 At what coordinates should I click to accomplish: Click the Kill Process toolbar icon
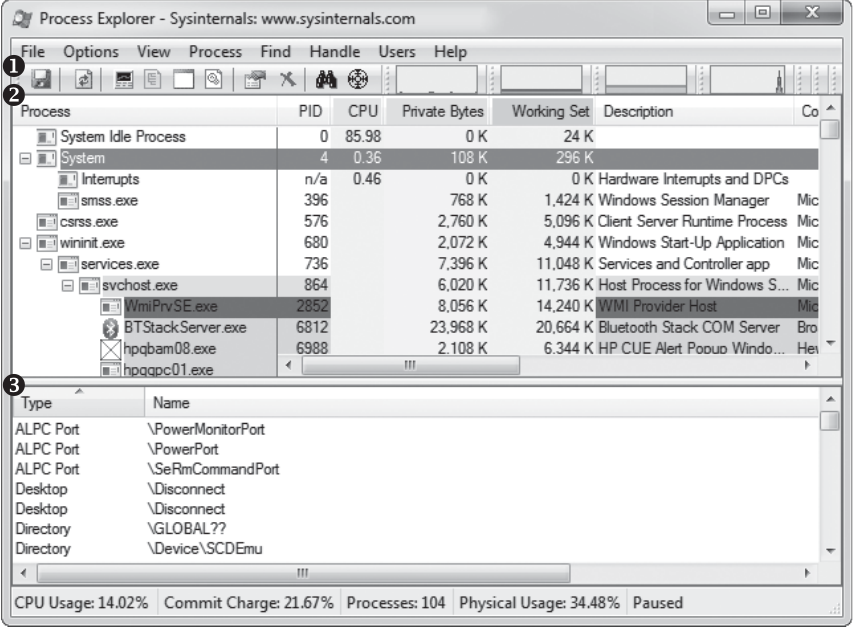288,79
